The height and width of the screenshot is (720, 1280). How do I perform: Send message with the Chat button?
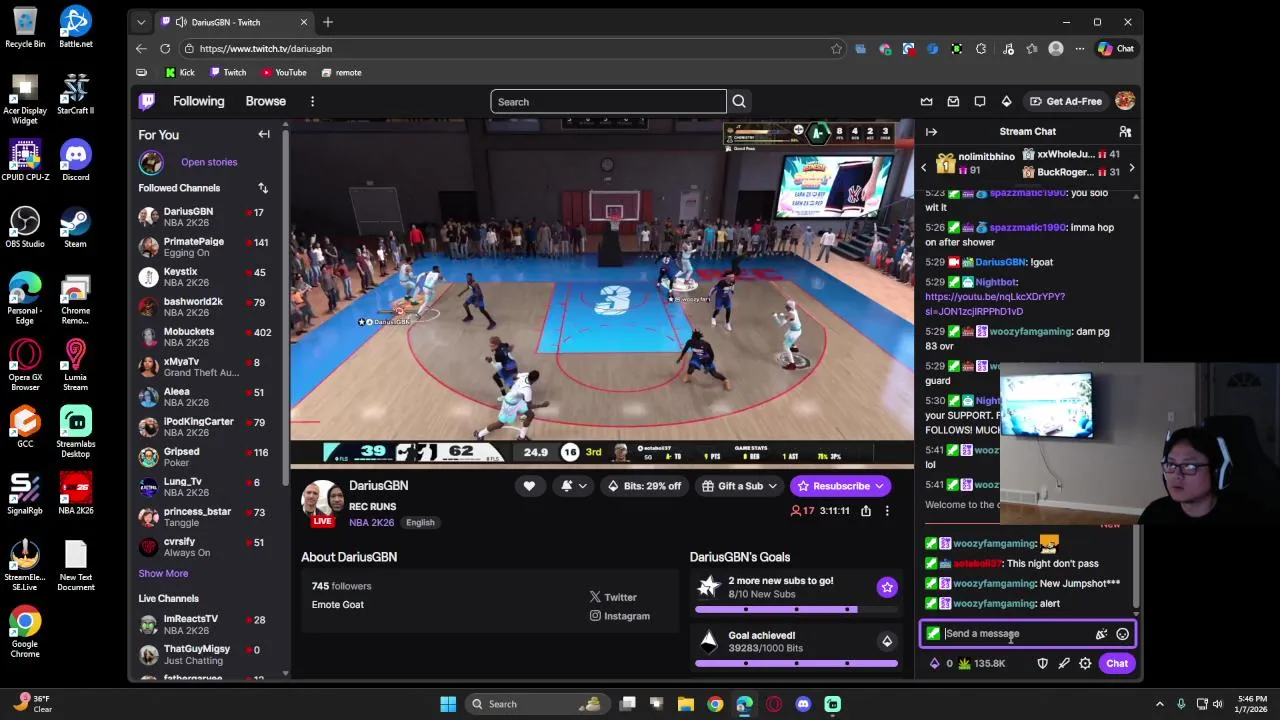click(x=1117, y=663)
